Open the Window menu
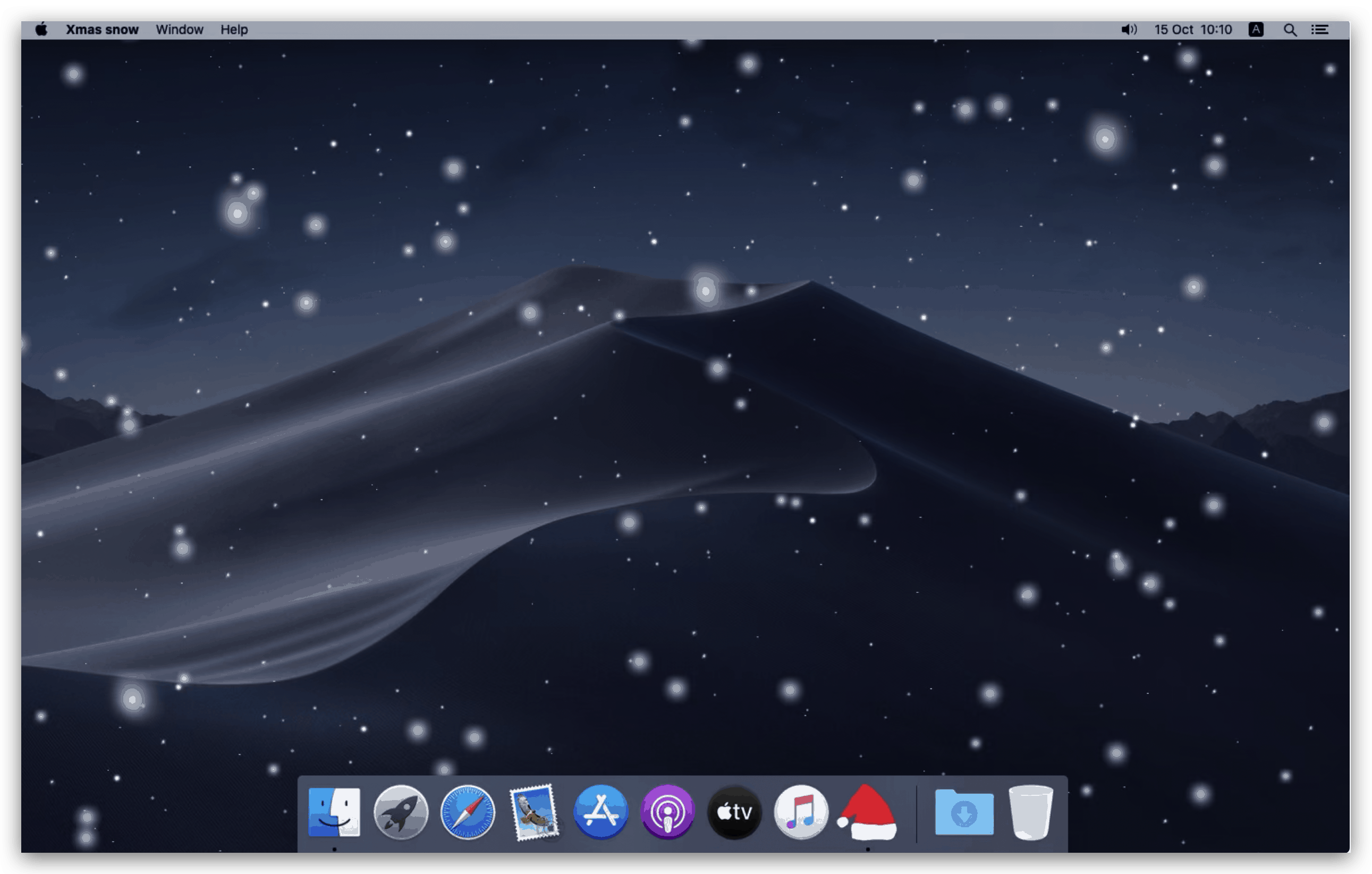This screenshot has width=1372, height=874. point(180,30)
